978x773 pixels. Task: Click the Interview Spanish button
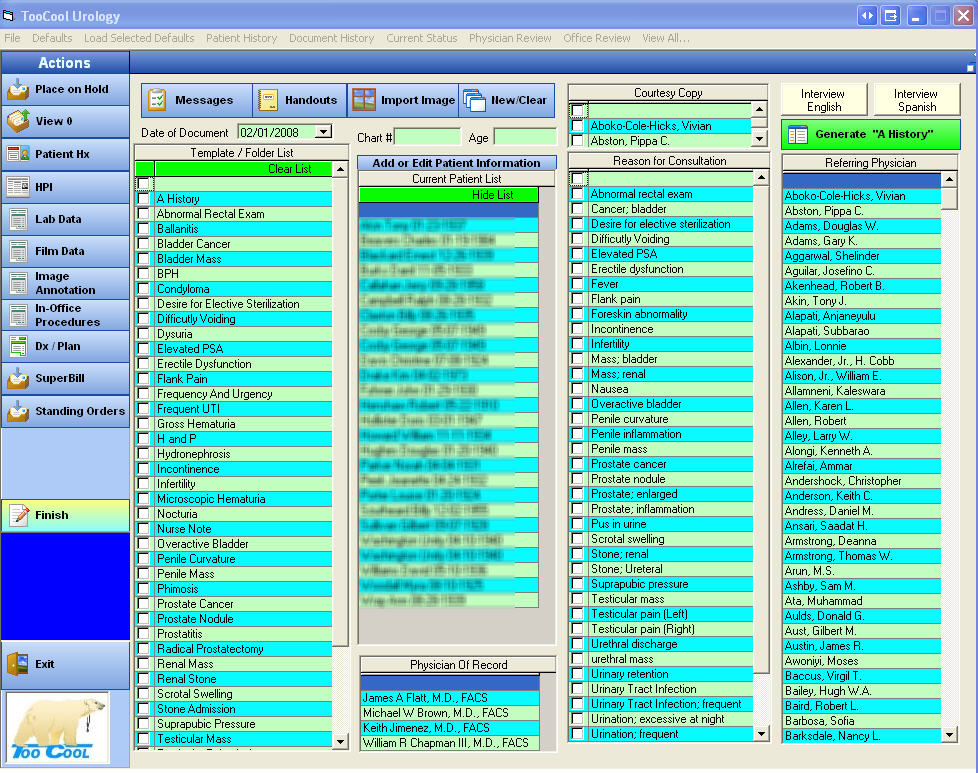coord(916,100)
